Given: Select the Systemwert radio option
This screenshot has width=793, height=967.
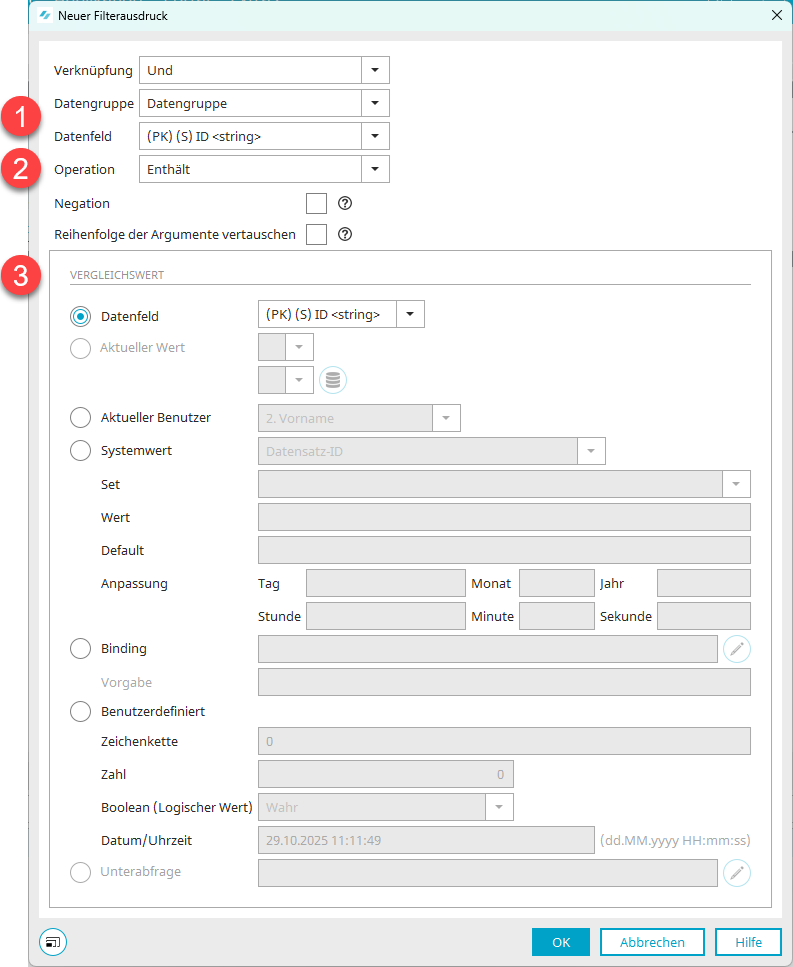Looking at the screenshot, I should click(x=80, y=451).
